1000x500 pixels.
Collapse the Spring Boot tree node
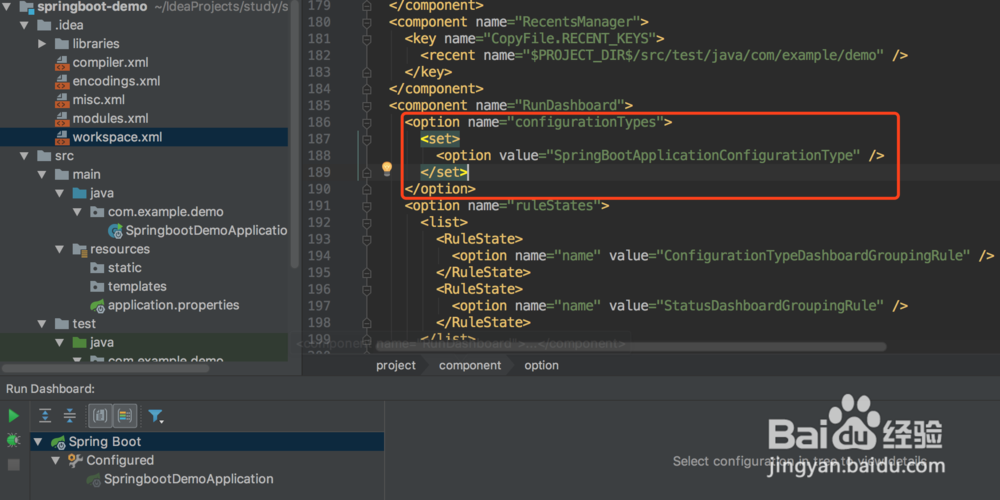[39, 442]
